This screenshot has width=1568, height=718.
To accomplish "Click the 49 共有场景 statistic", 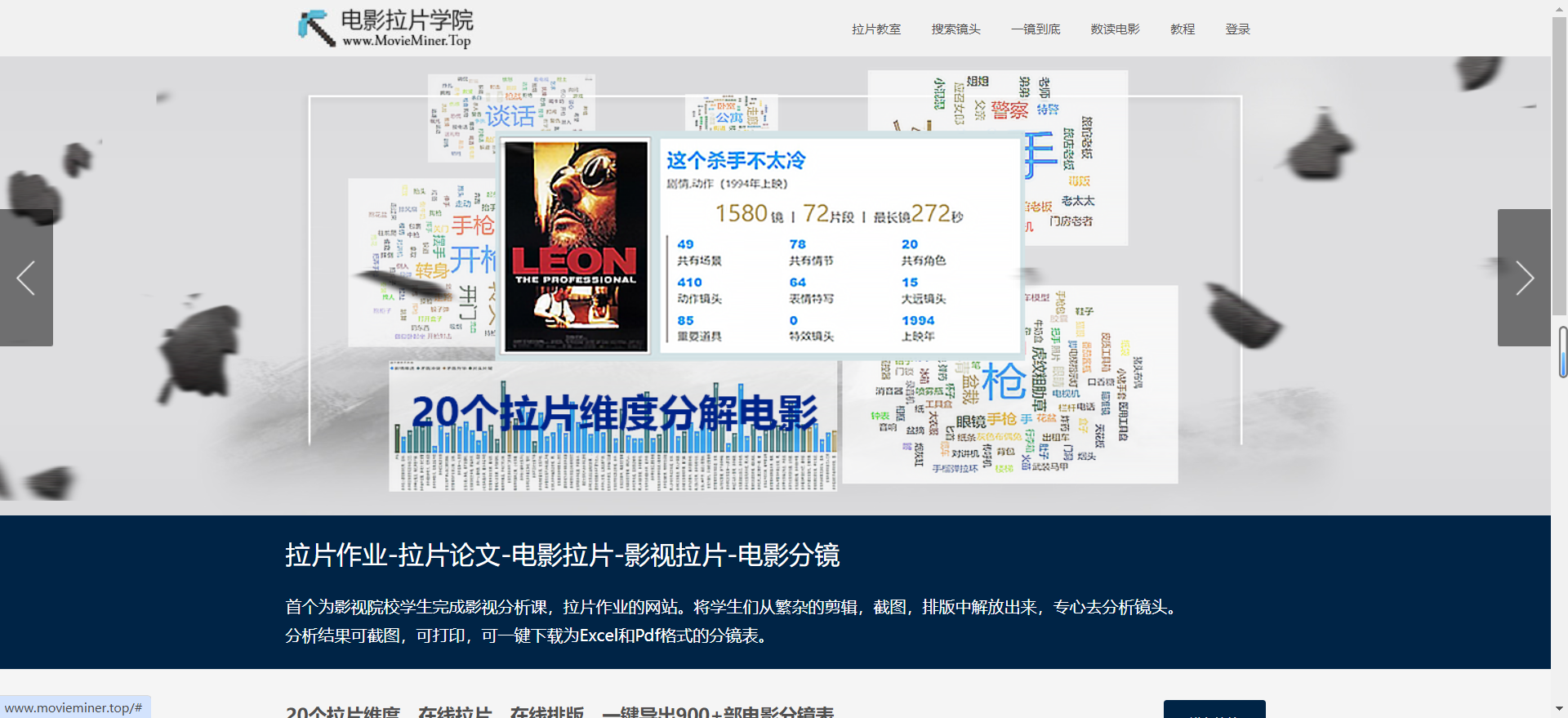I will coord(699,252).
